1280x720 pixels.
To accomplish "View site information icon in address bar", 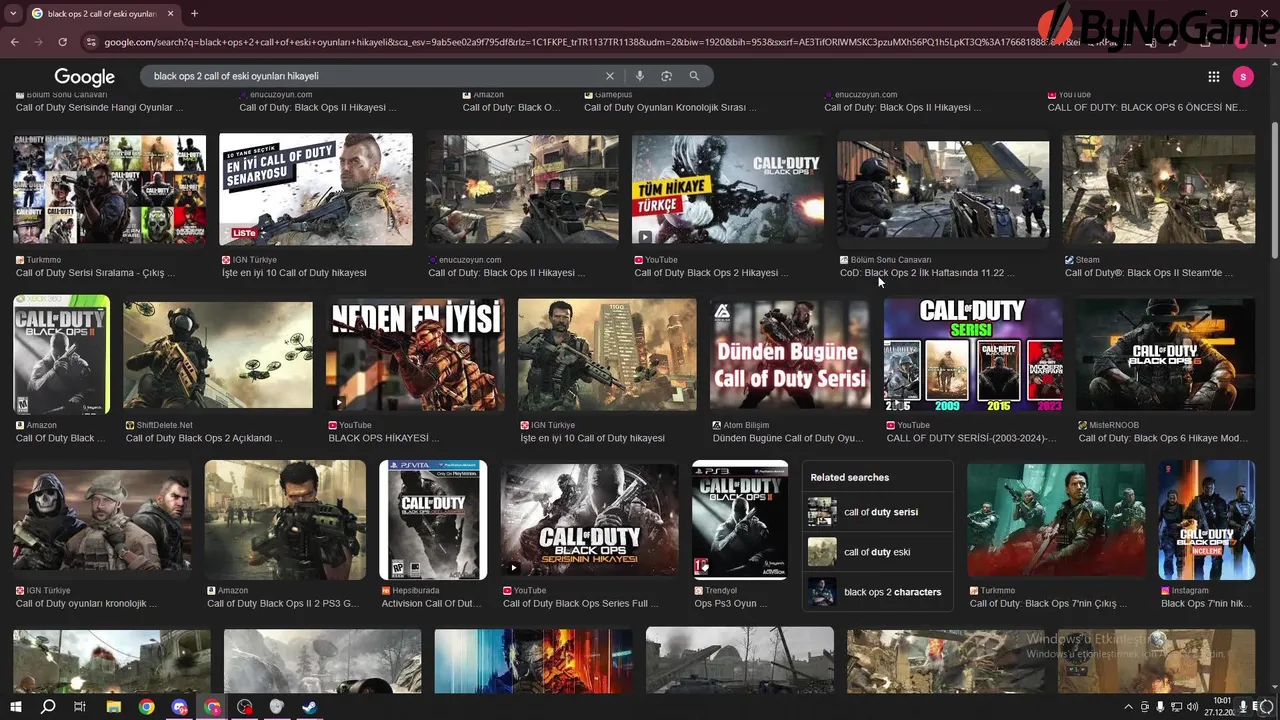I will [x=91, y=42].
